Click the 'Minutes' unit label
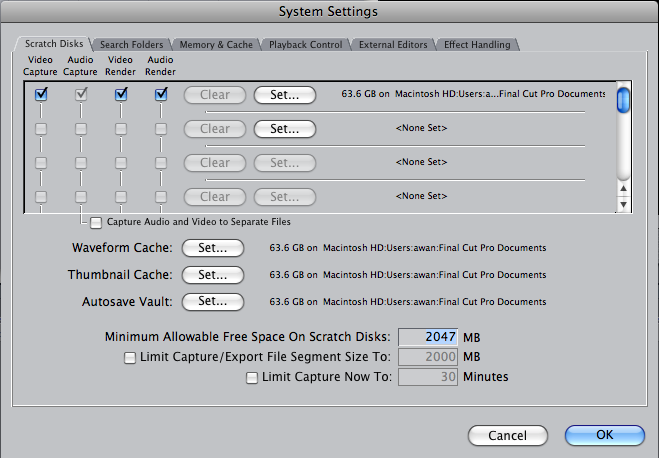The height and width of the screenshot is (458, 659). coord(486,377)
